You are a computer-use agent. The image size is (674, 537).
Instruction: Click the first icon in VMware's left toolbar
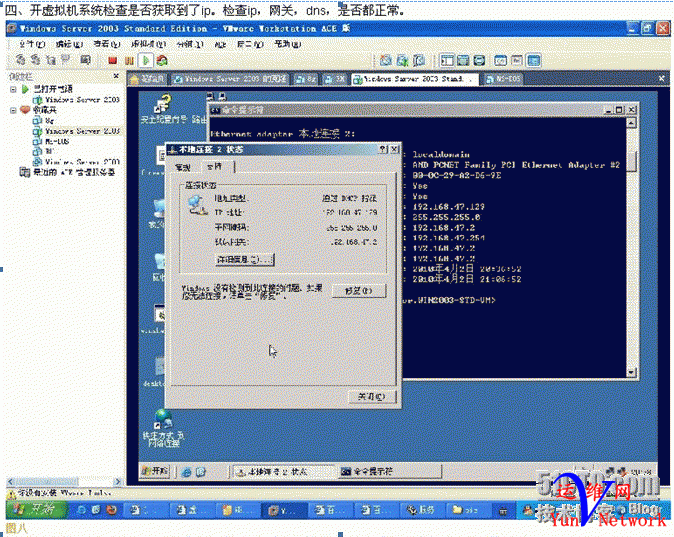click(20, 60)
